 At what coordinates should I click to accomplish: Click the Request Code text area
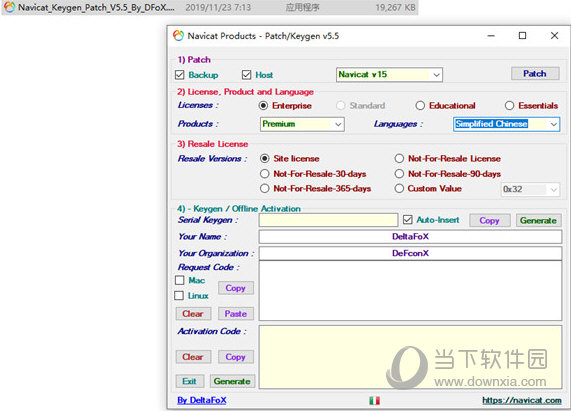point(410,291)
